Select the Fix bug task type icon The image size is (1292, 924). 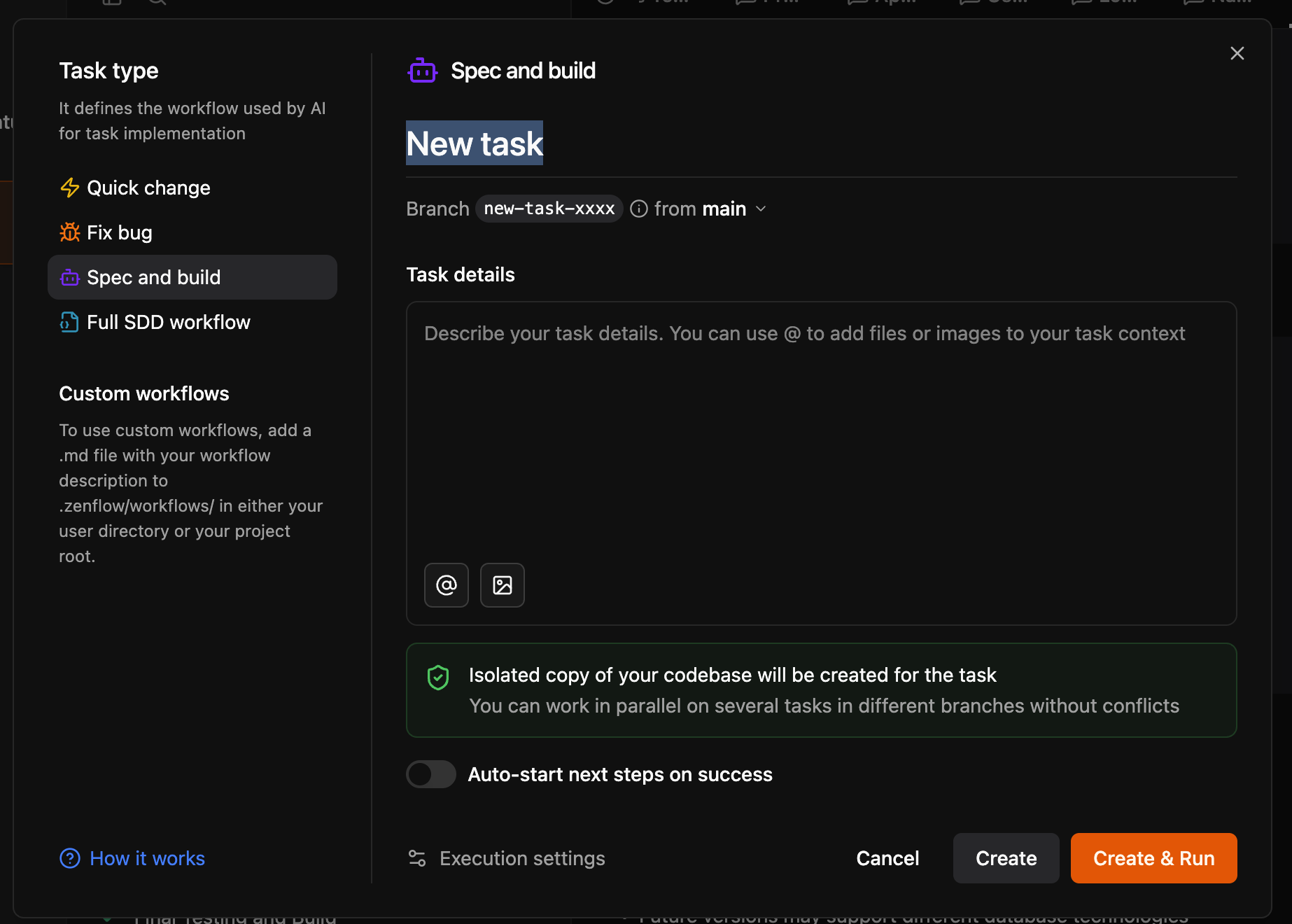tap(70, 232)
